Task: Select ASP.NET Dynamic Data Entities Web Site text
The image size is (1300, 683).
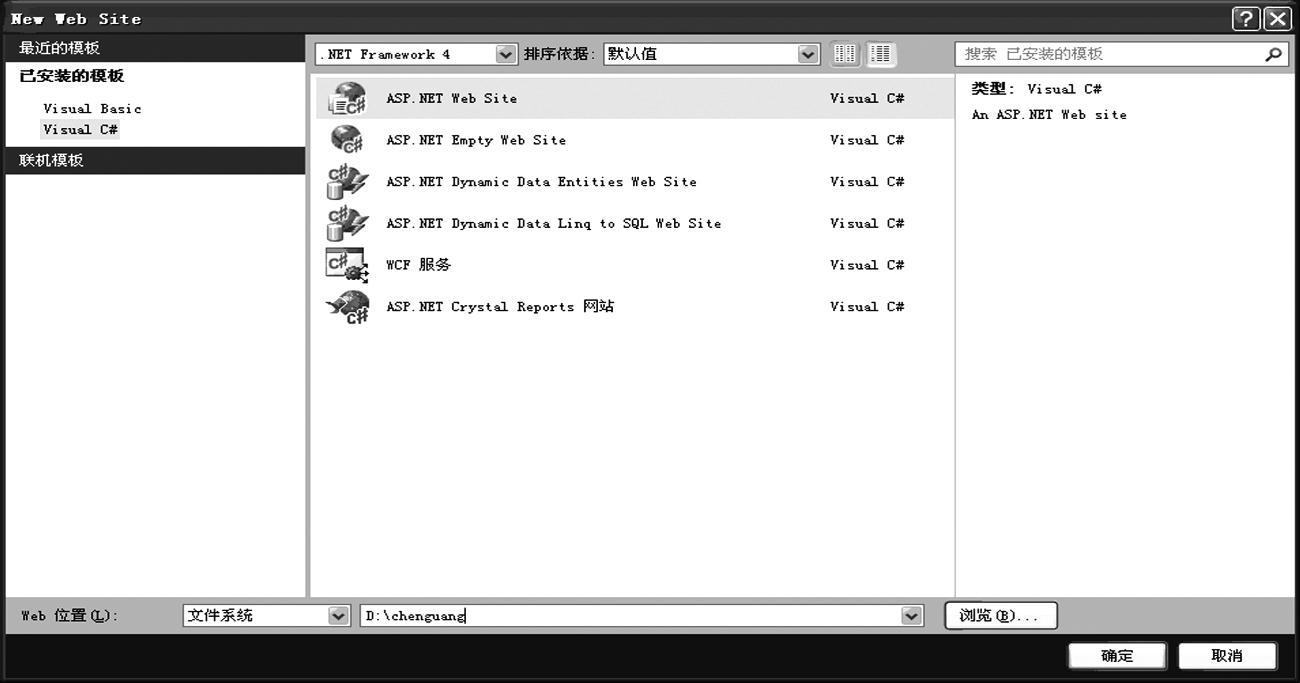Action: tap(541, 182)
